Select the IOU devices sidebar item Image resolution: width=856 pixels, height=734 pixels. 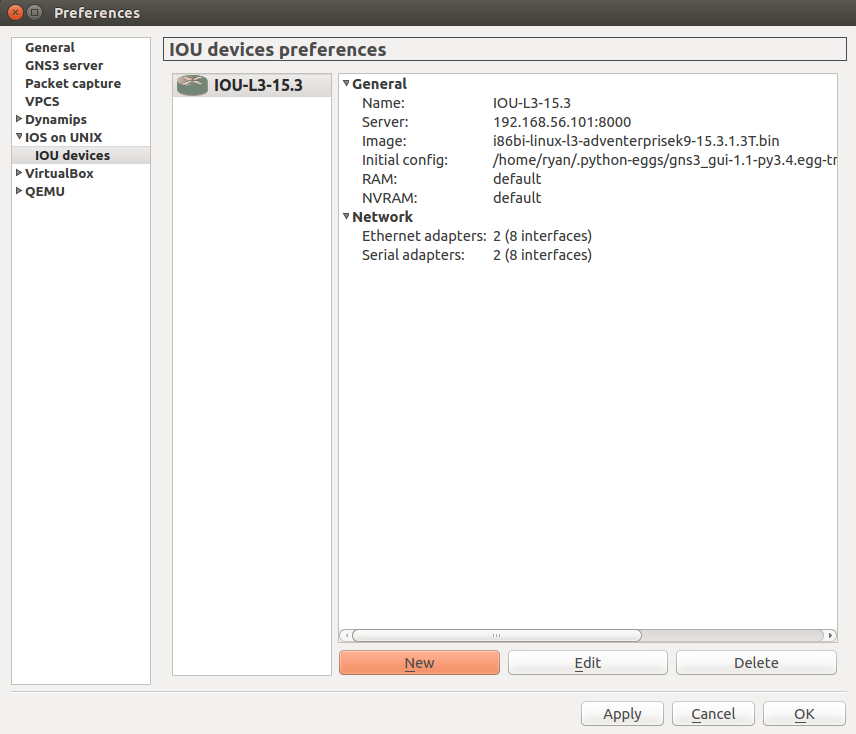click(x=73, y=156)
